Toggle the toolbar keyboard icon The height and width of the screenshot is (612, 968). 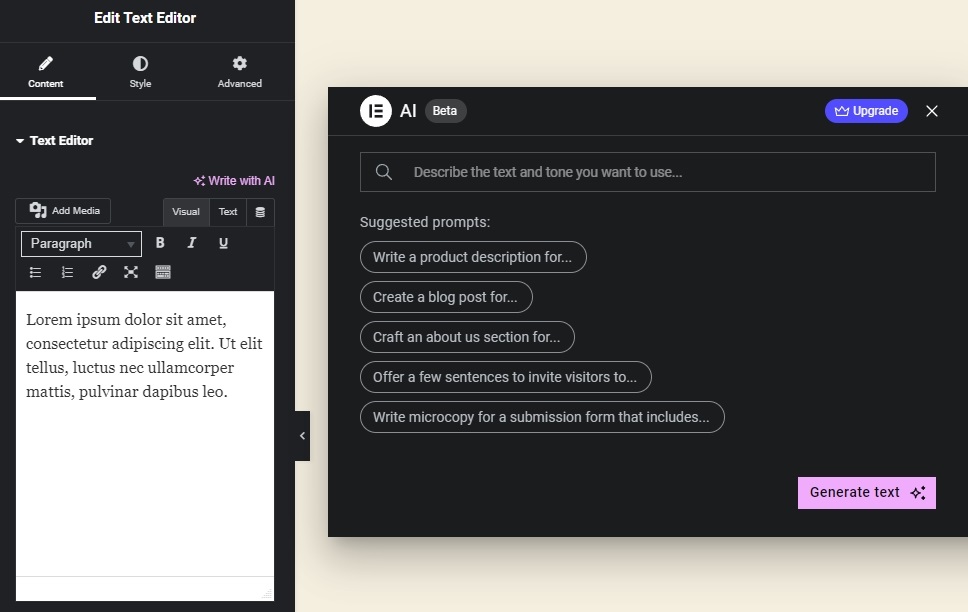(x=163, y=272)
